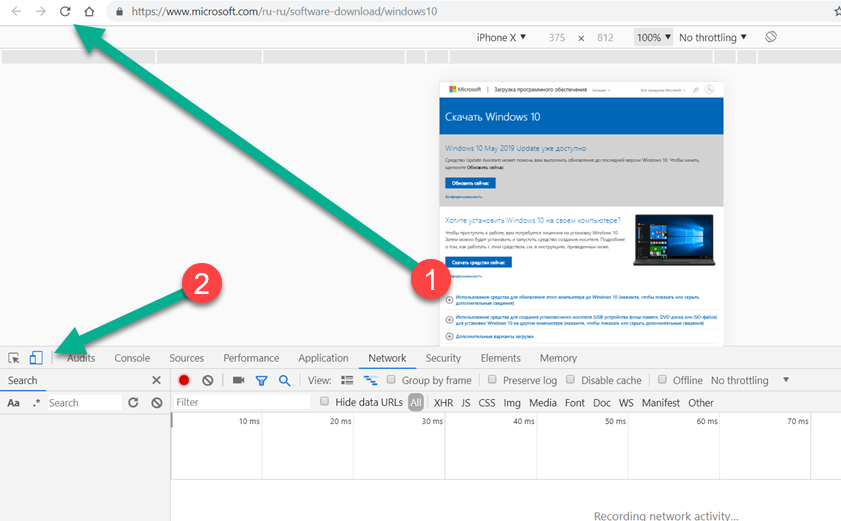Expand the second plus item on page
This screenshot has height=521, width=841.
(449, 320)
